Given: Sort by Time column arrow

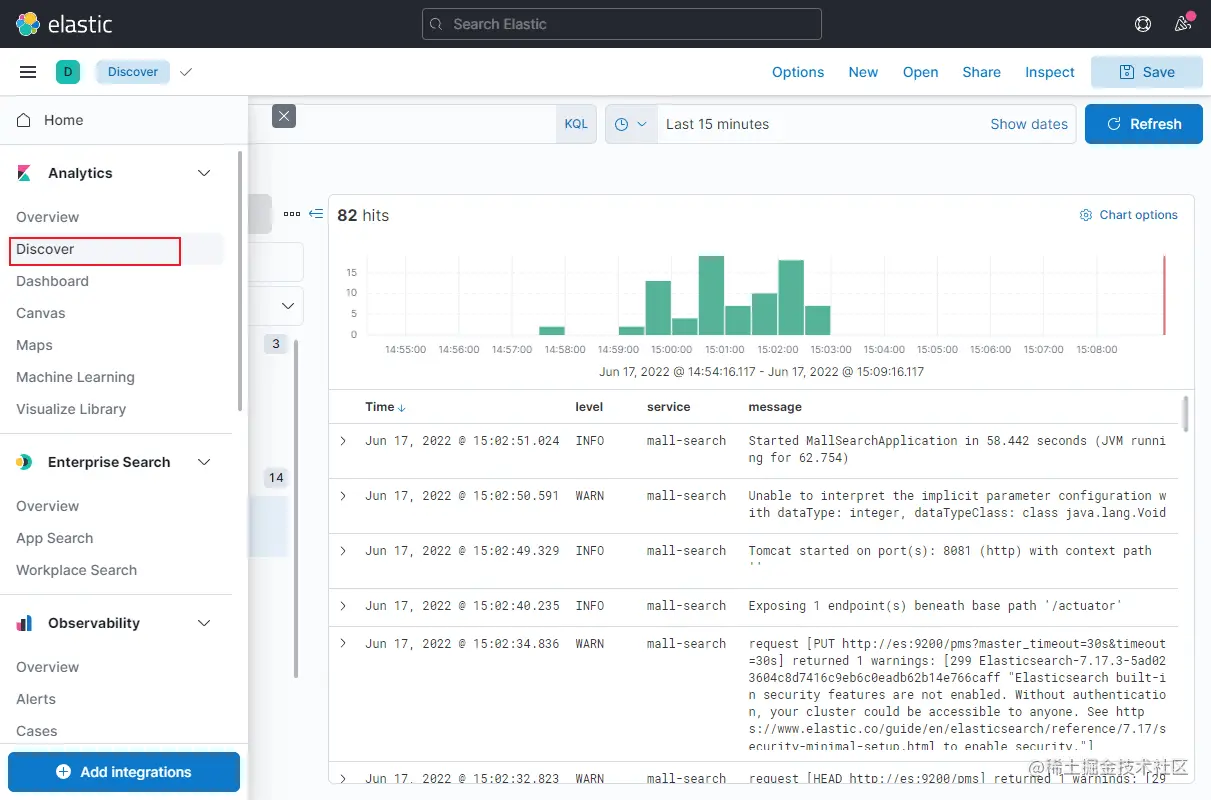Looking at the screenshot, I should (x=402, y=408).
